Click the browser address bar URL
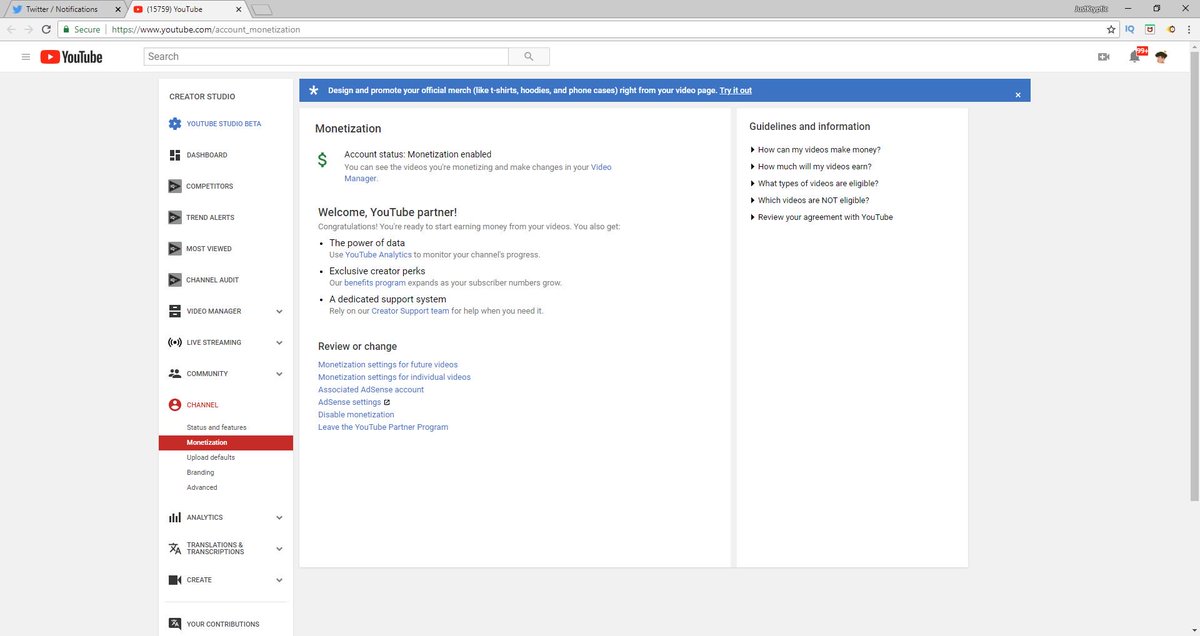Screen dimensions: 1200x636 click(206, 29)
